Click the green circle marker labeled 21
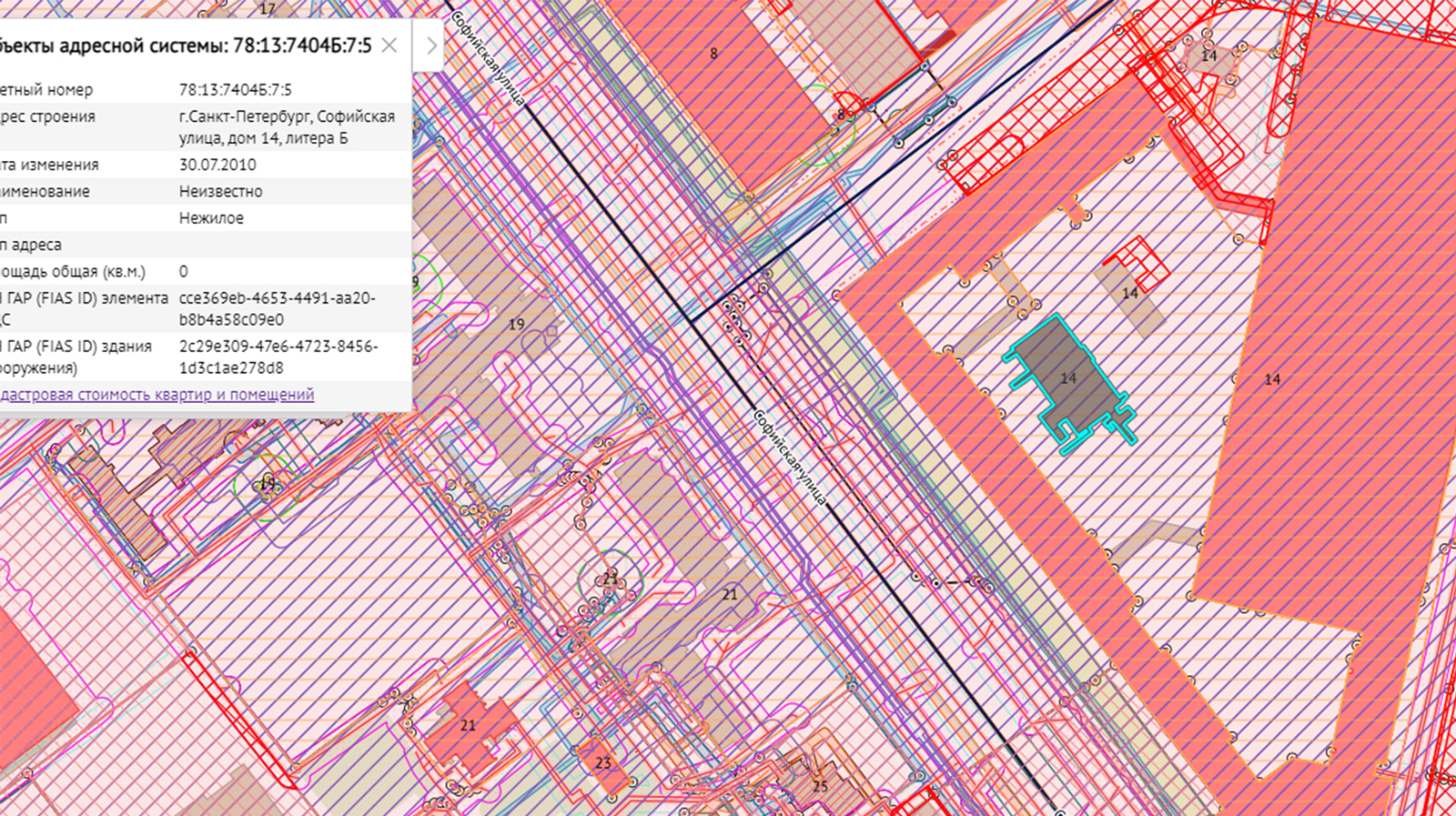This screenshot has width=1456, height=816. (610, 579)
